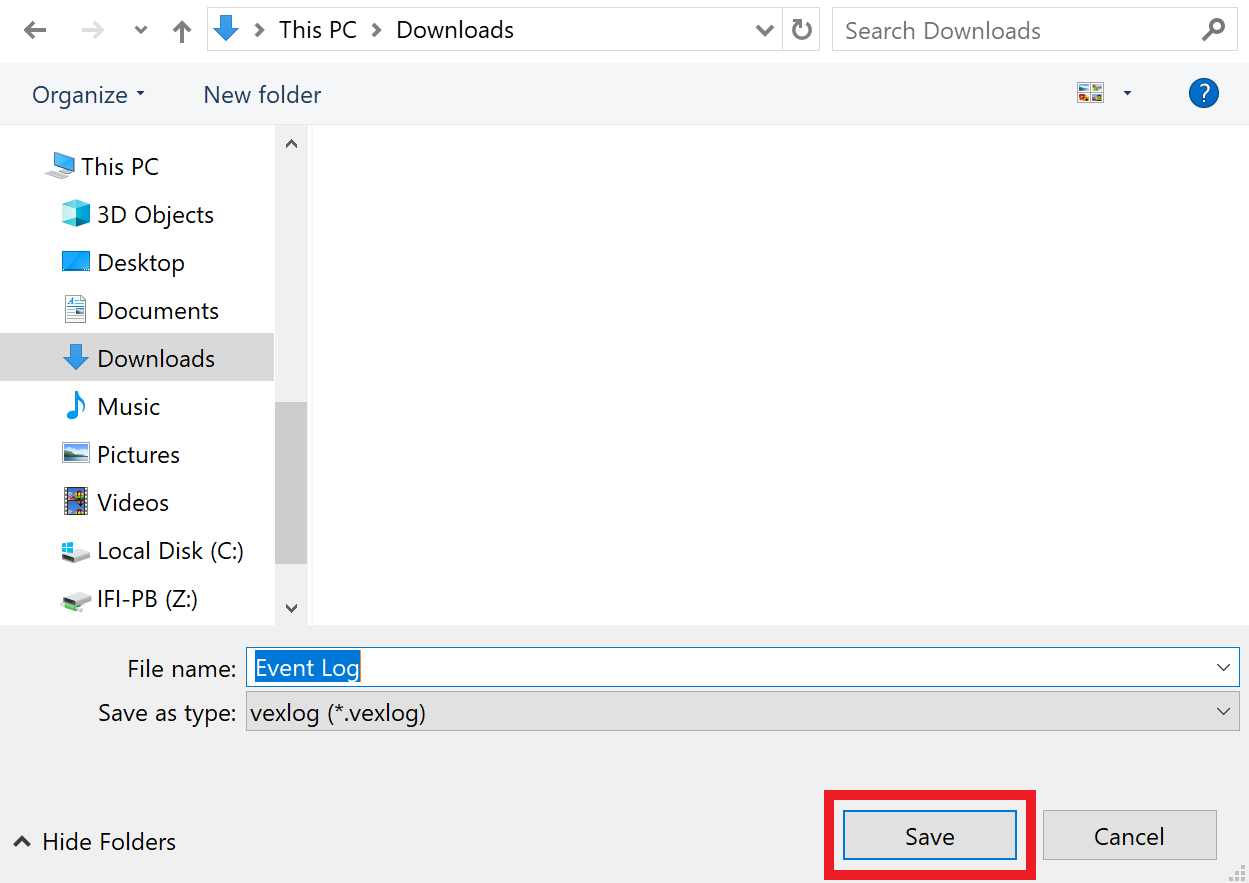
Task: Open the Organize menu
Action: point(88,94)
